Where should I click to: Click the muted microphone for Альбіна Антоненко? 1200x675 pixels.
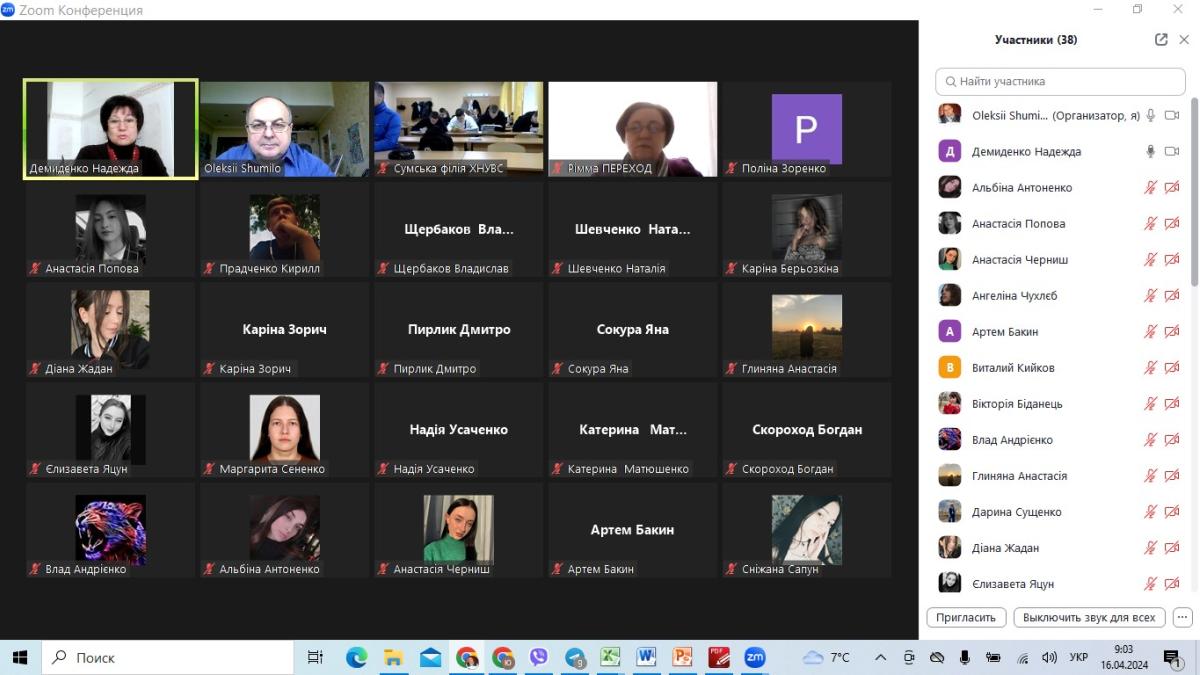1151,188
